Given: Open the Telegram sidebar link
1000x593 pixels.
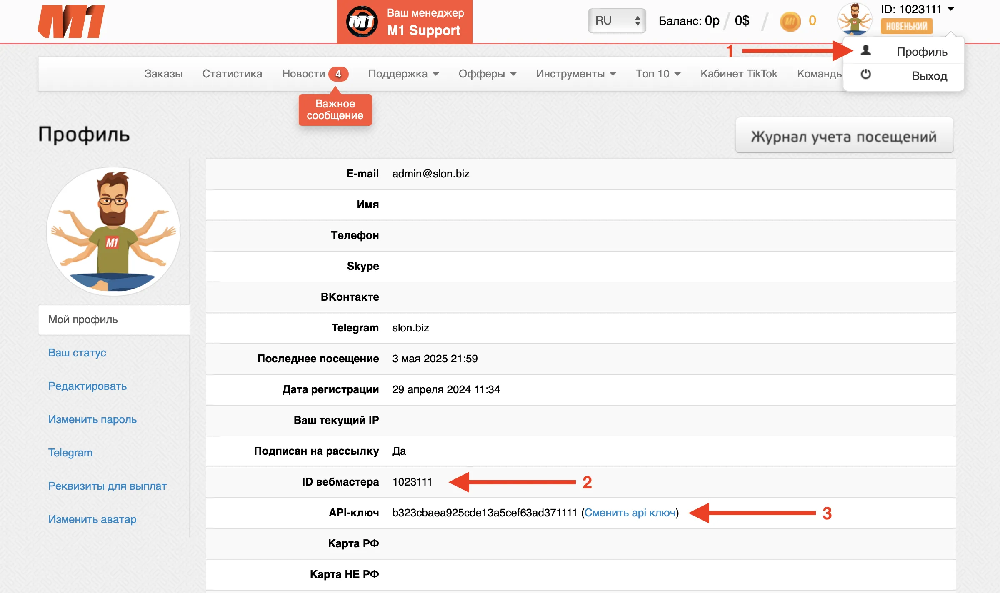Looking at the screenshot, I should point(70,453).
